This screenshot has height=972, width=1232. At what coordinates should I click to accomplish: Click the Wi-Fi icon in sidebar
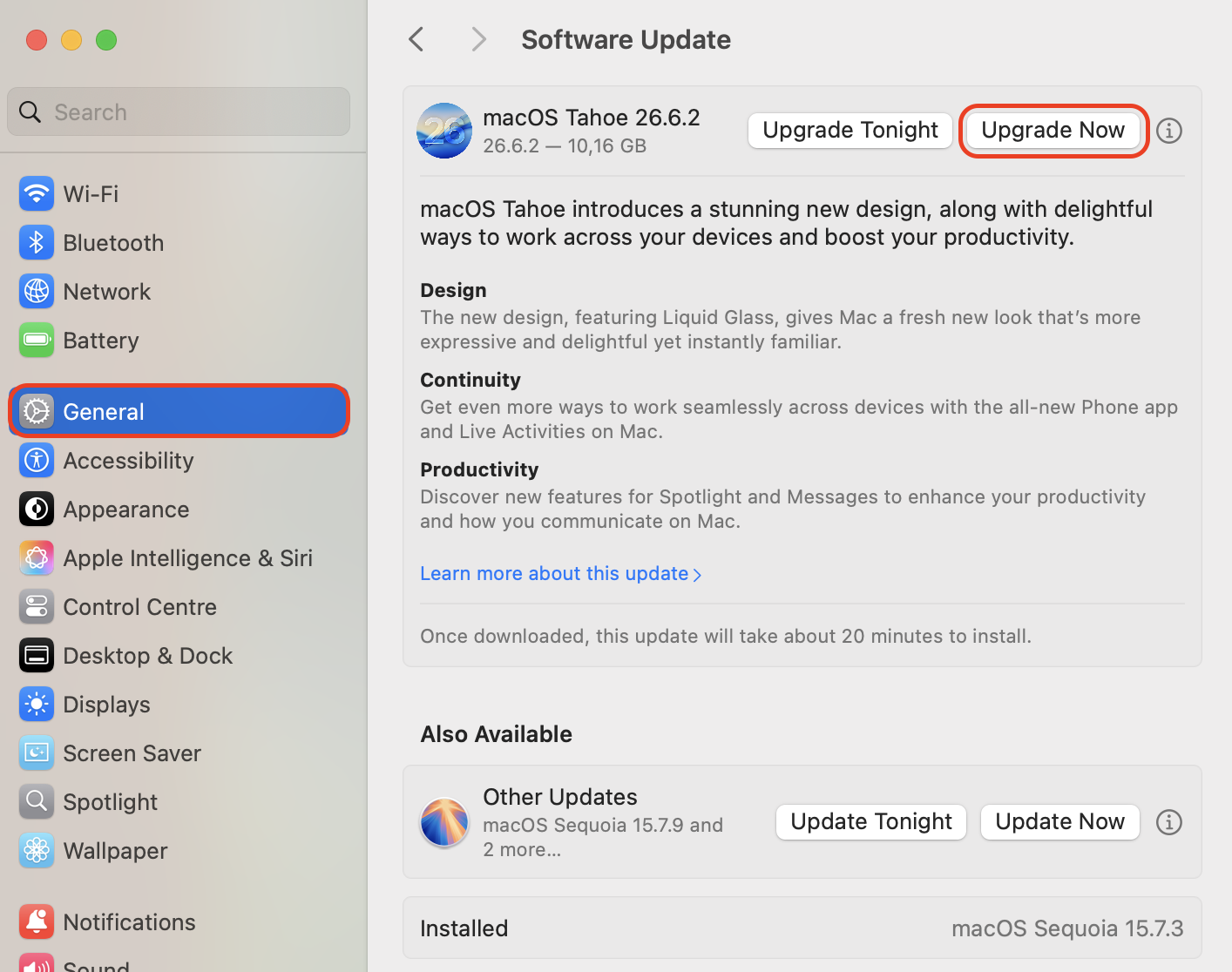[37, 193]
